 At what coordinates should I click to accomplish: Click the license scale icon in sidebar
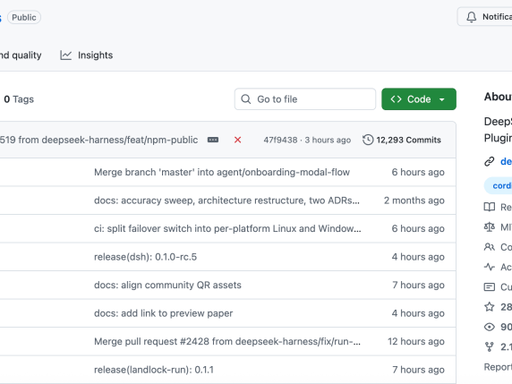coord(489,227)
